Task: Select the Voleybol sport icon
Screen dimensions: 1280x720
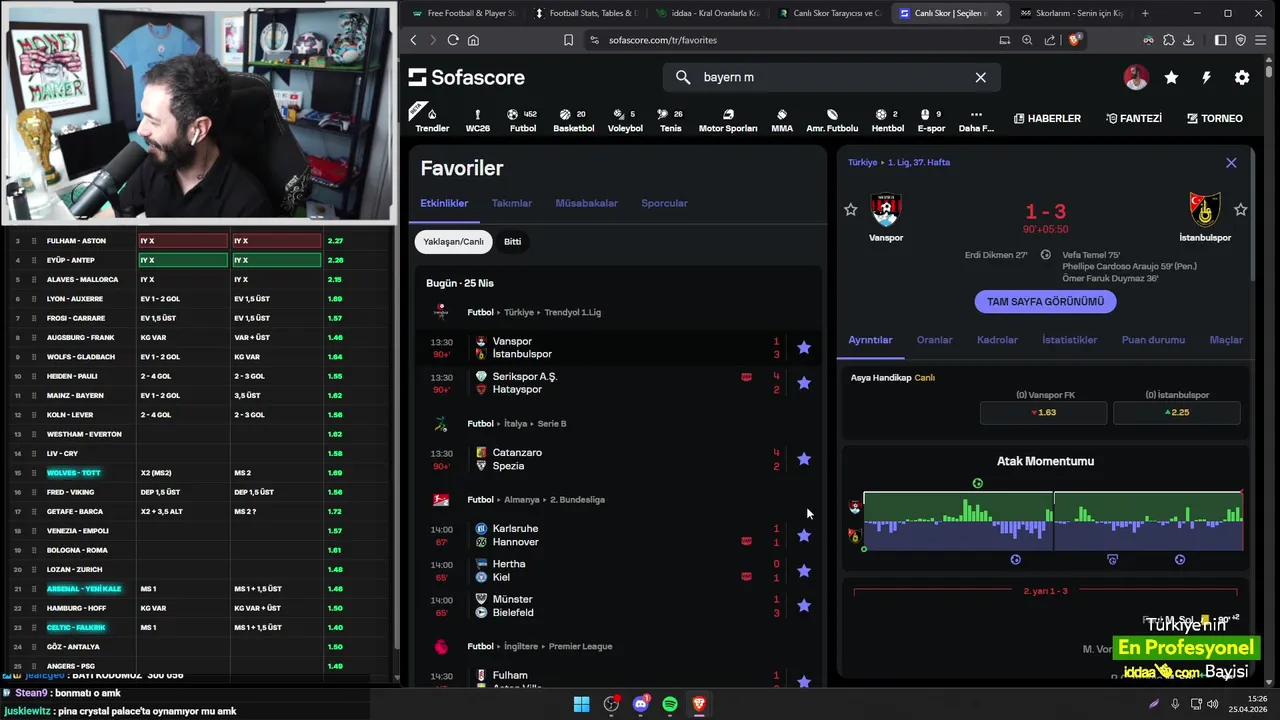Action: (x=625, y=120)
